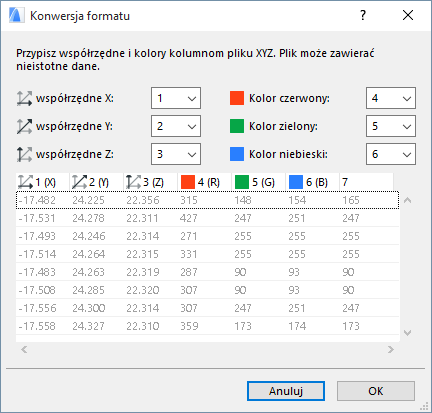The height and width of the screenshot is (413, 432).
Task: Click the green color swatch beside Kolor zielony
Action: click(x=237, y=126)
